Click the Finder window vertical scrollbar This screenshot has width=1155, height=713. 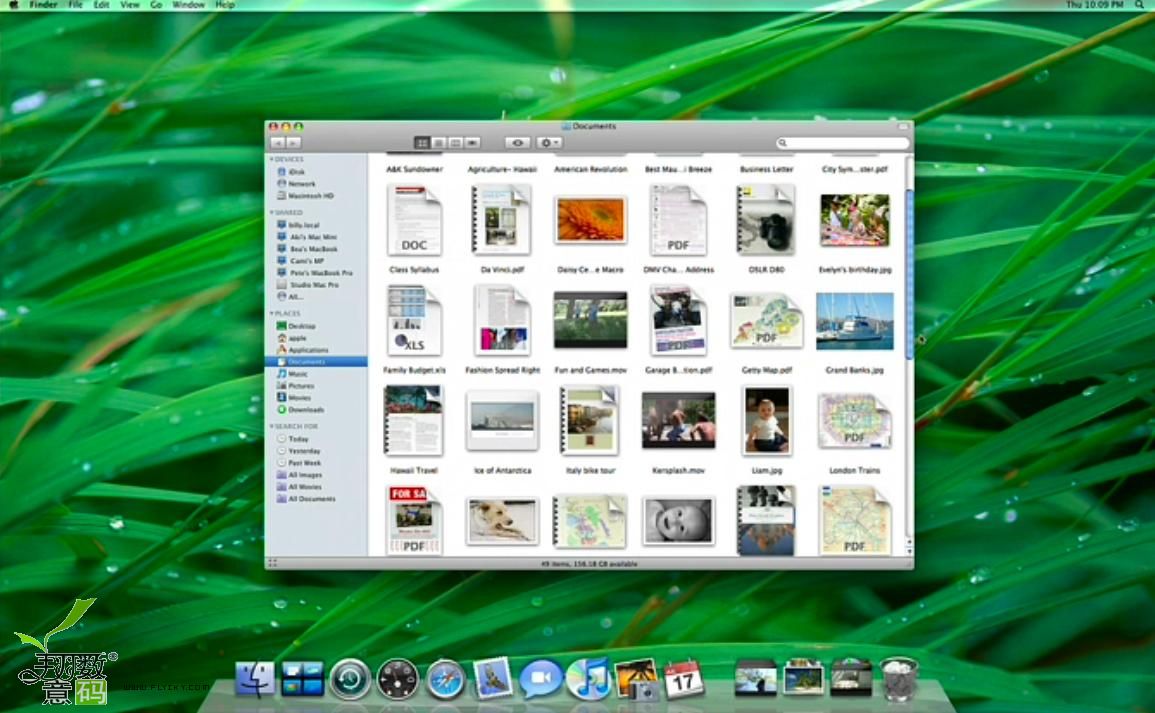point(910,274)
